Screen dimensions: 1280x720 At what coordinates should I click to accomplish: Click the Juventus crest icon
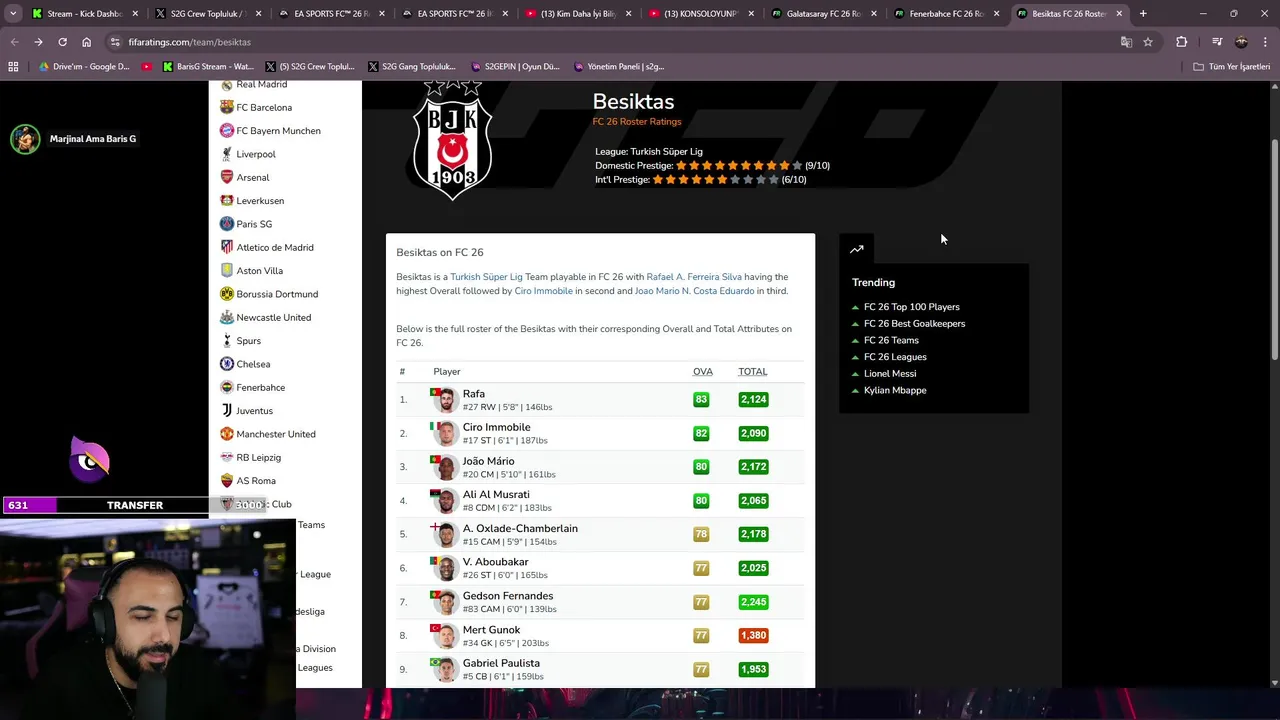coord(227,411)
